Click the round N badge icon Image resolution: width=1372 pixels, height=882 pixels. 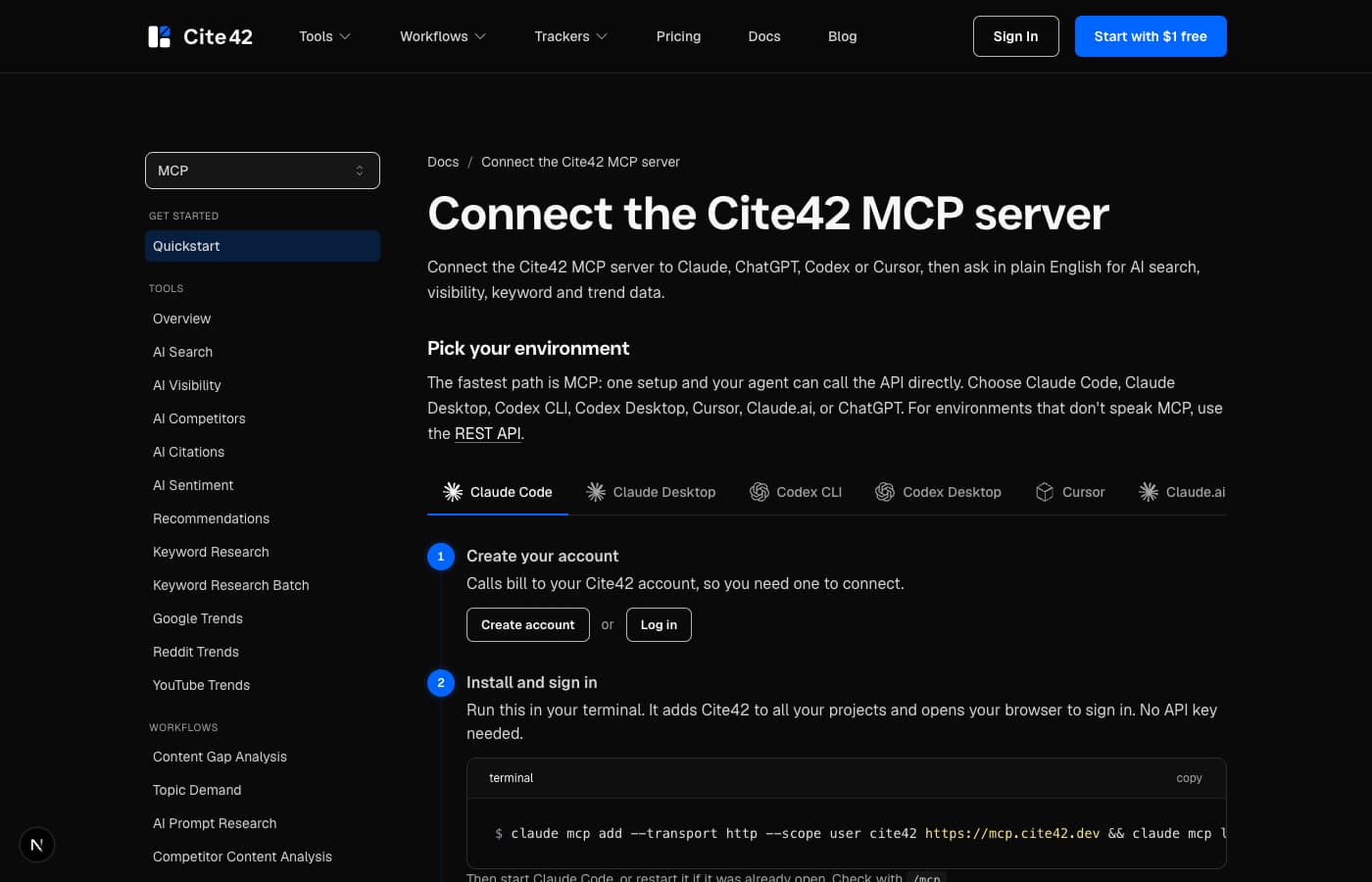point(37,845)
